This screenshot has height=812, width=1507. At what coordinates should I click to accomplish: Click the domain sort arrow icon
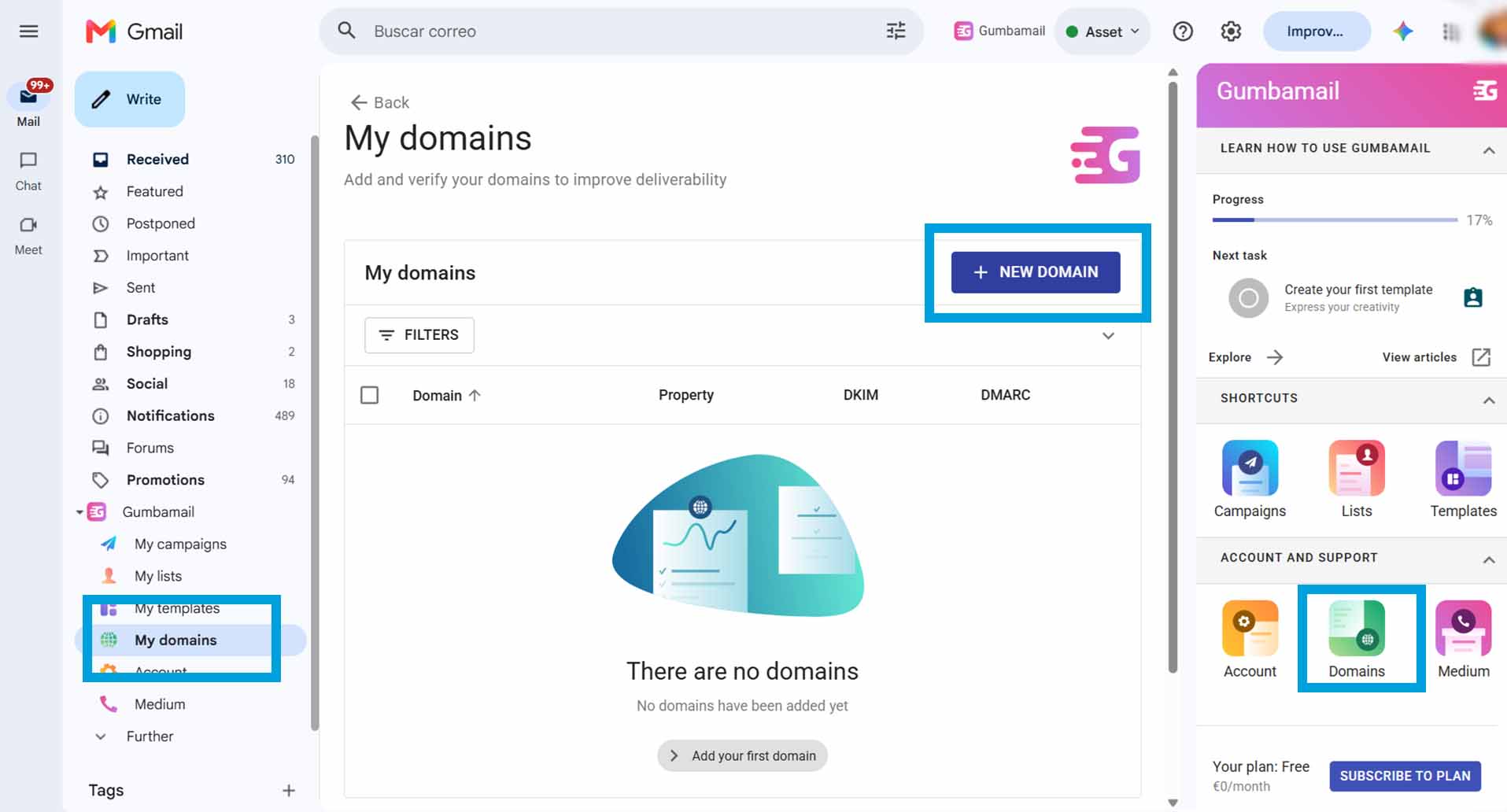pos(475,395)
